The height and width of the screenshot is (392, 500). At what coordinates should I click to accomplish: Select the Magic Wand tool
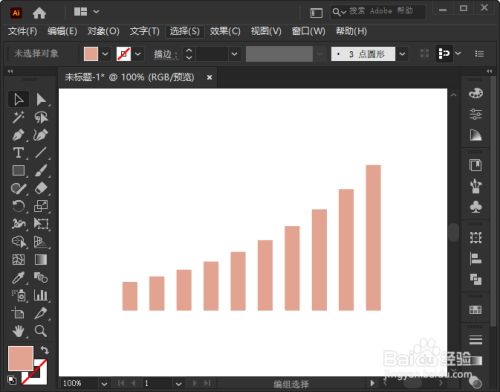tap(18, 117)
